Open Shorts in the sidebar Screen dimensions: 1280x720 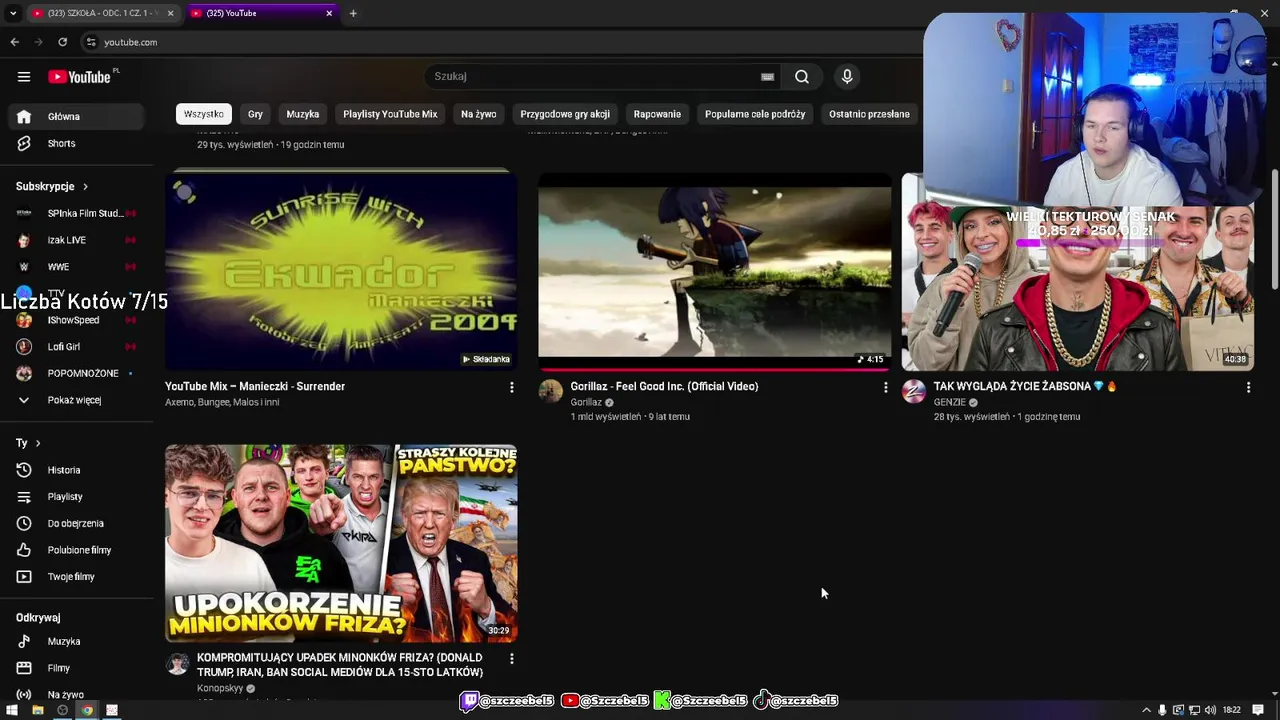click(78, 143)
